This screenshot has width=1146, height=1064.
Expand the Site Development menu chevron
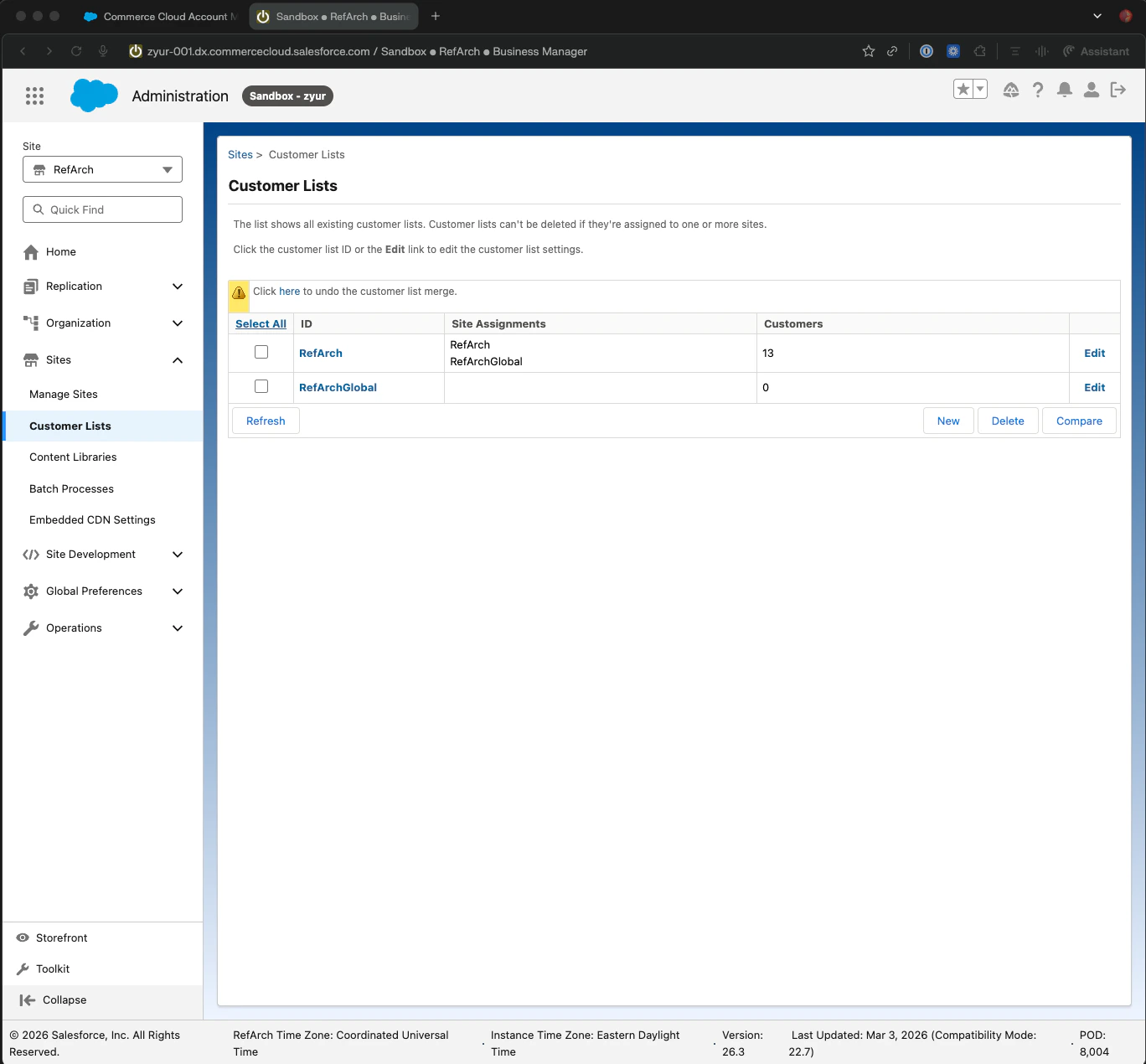[178, 555]
